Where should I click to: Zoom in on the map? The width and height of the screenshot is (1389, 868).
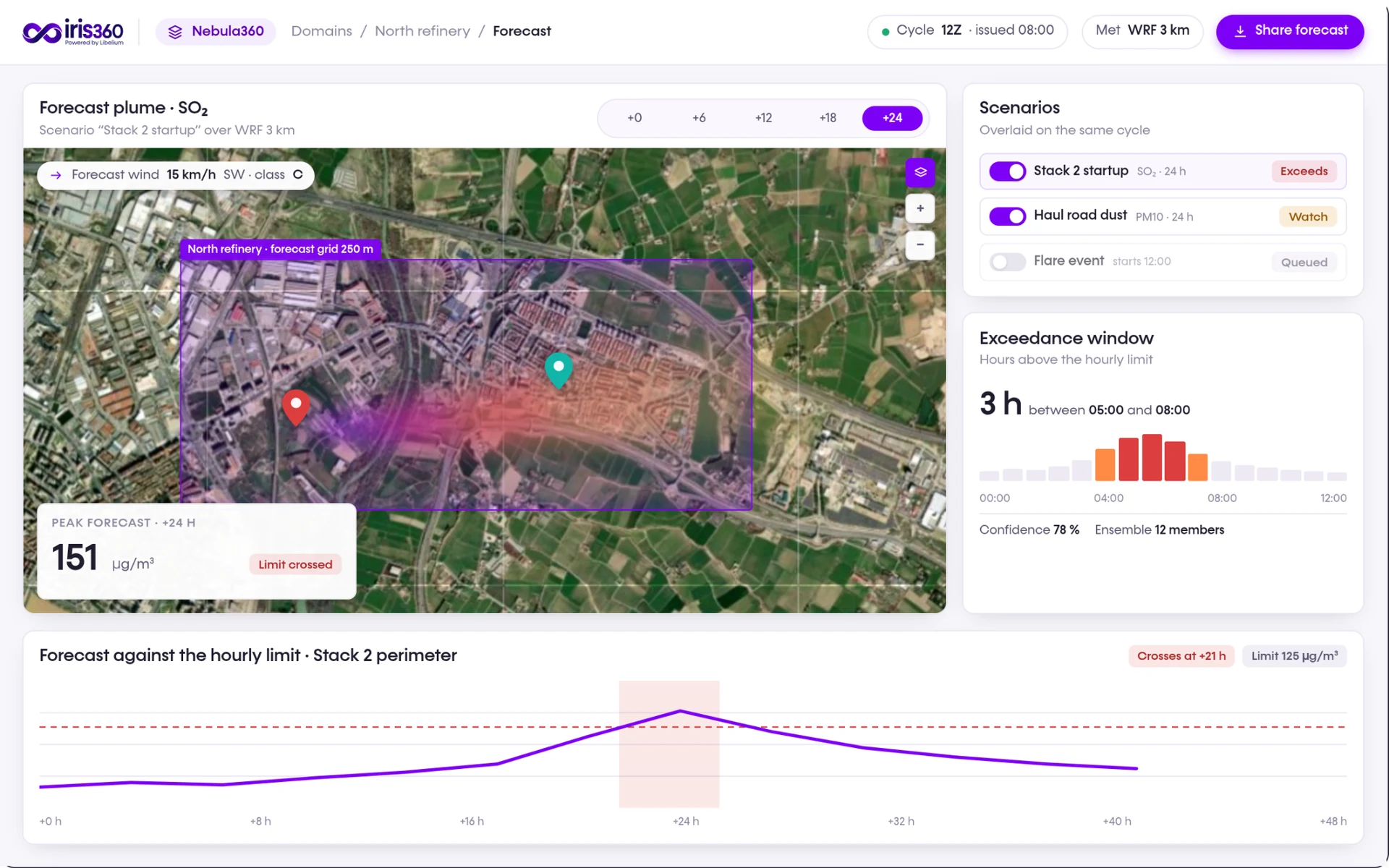pos(920,208)
